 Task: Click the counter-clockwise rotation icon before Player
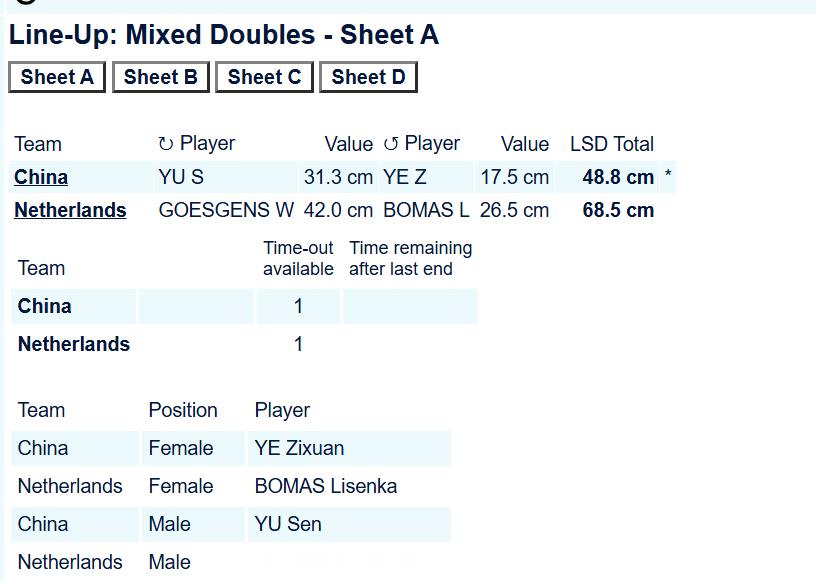pyautogui.click(x=391, y=144)
